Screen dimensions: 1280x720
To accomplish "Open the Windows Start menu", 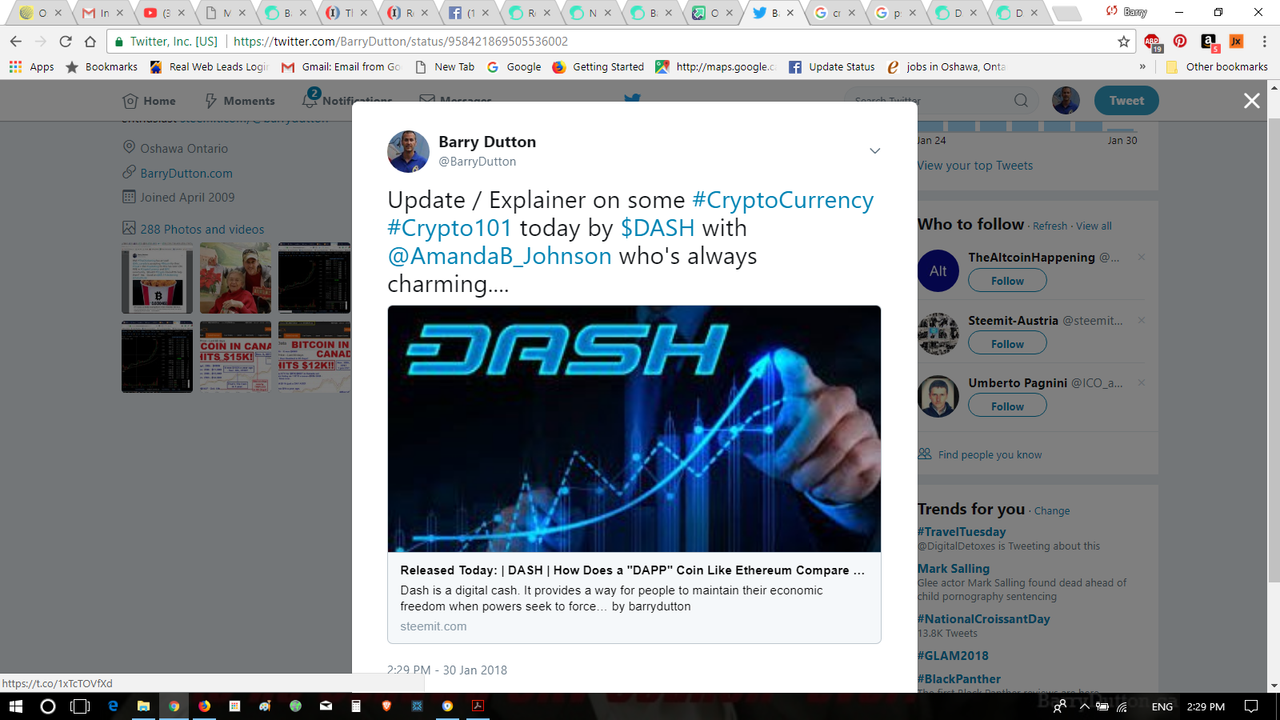I will pyautogui.click(x=16, y=706).
